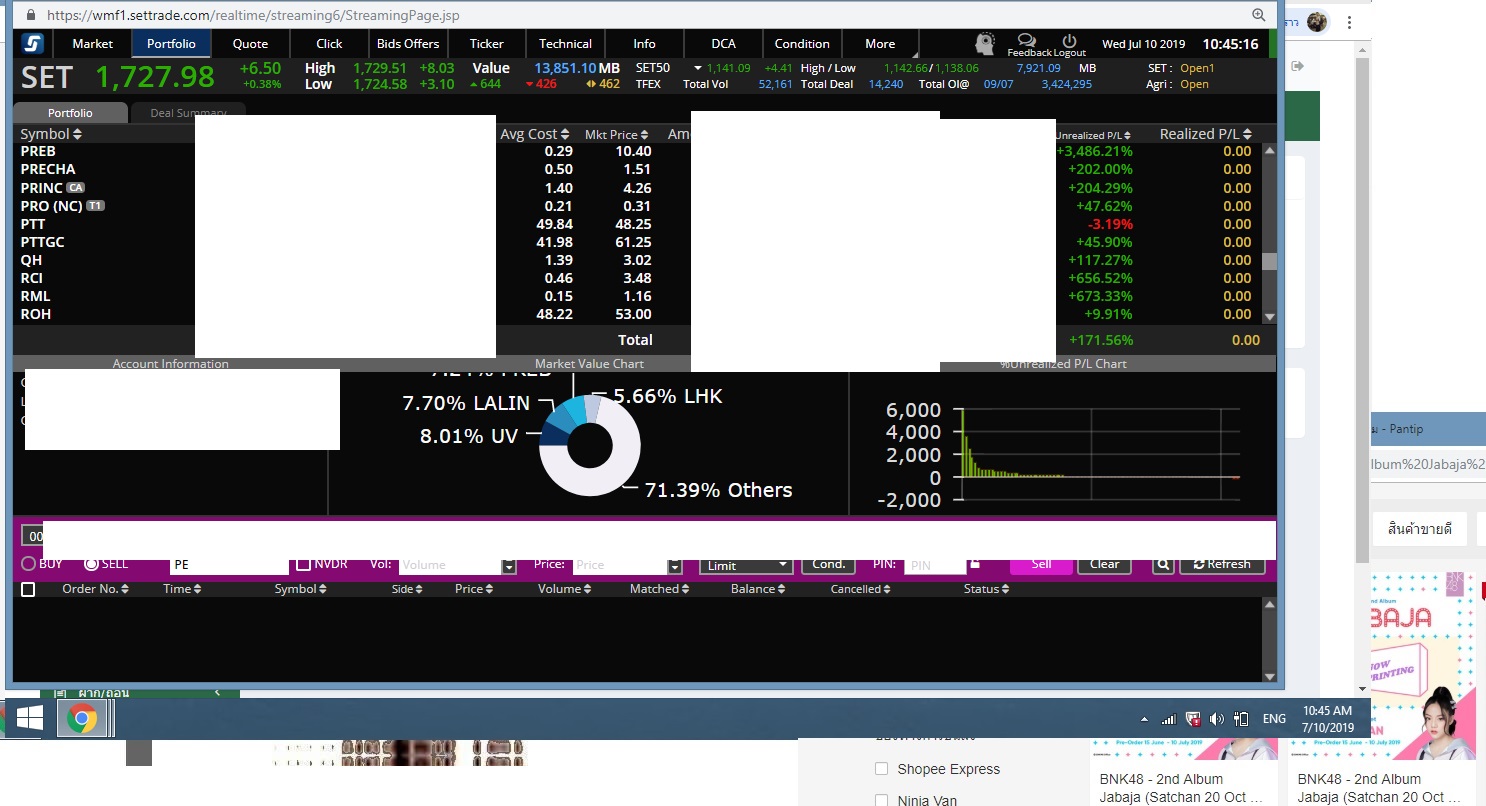
Task: Click the ROH symbol in portfolio
Action: click(36, 314)
